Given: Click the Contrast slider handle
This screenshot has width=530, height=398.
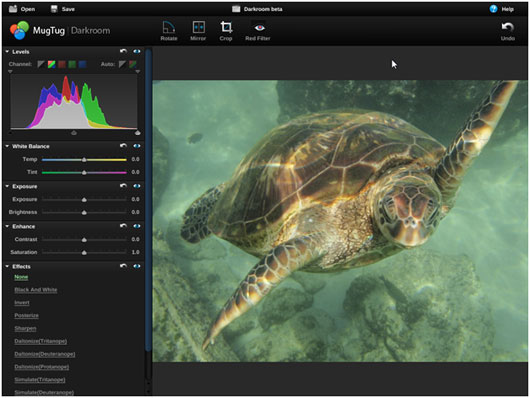Looking at the screenshot, I should 84,239.
